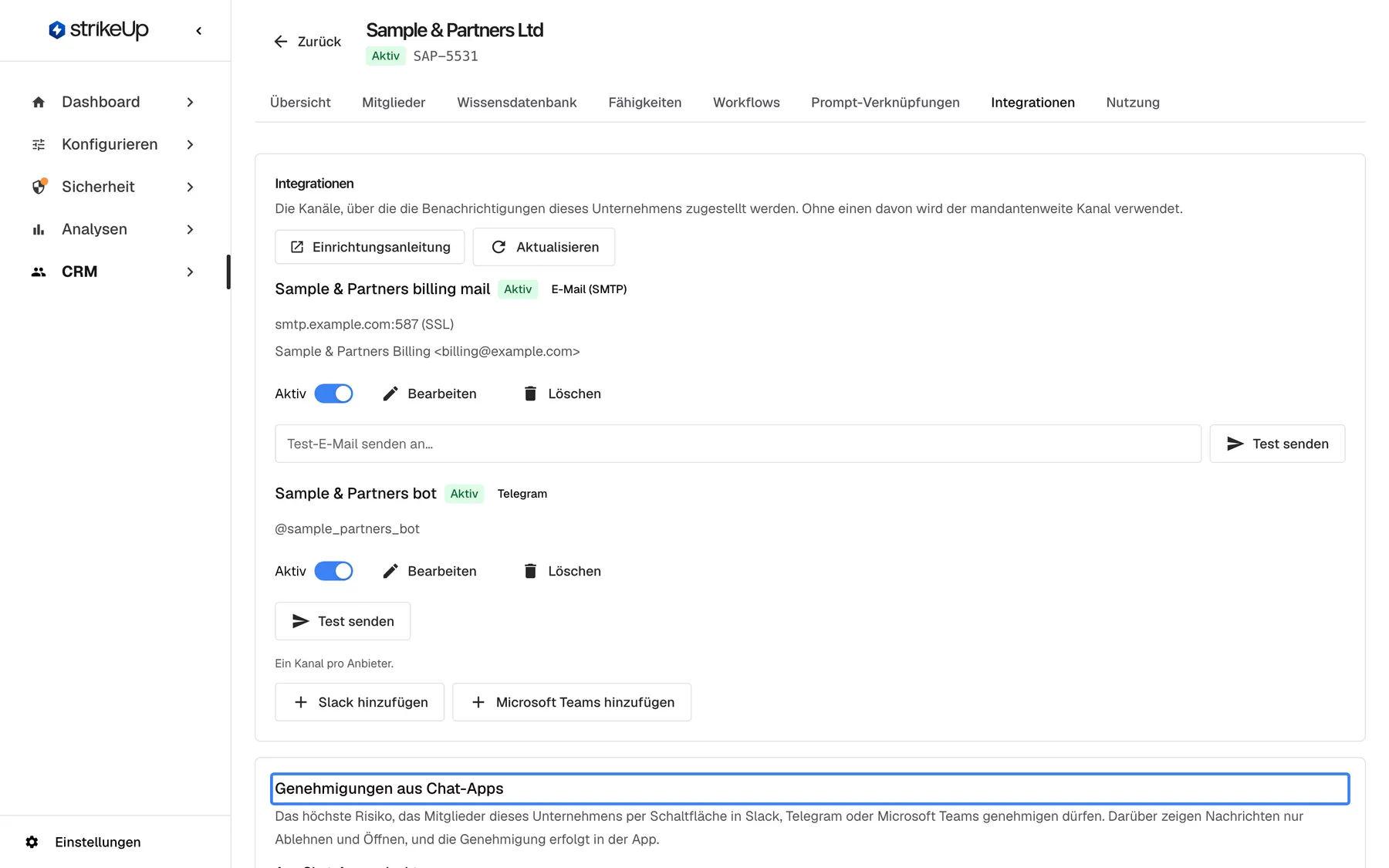Viewport: 1389px width, 868px height.
Task: Click the Analysen bar chart icon
Action: [39, 229]
